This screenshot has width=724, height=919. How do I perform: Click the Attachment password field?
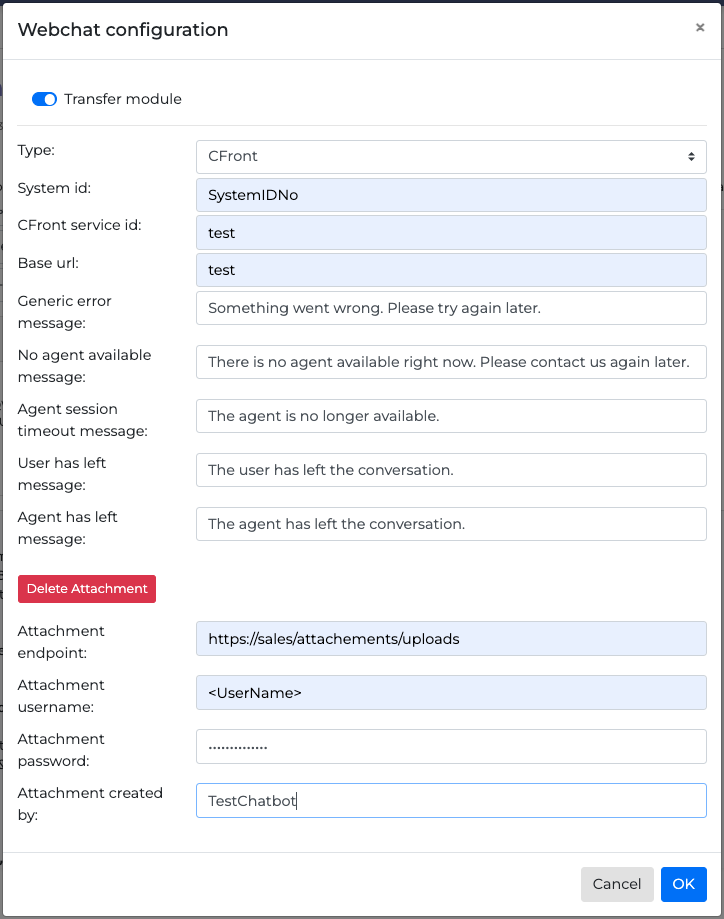pos(451,746)
